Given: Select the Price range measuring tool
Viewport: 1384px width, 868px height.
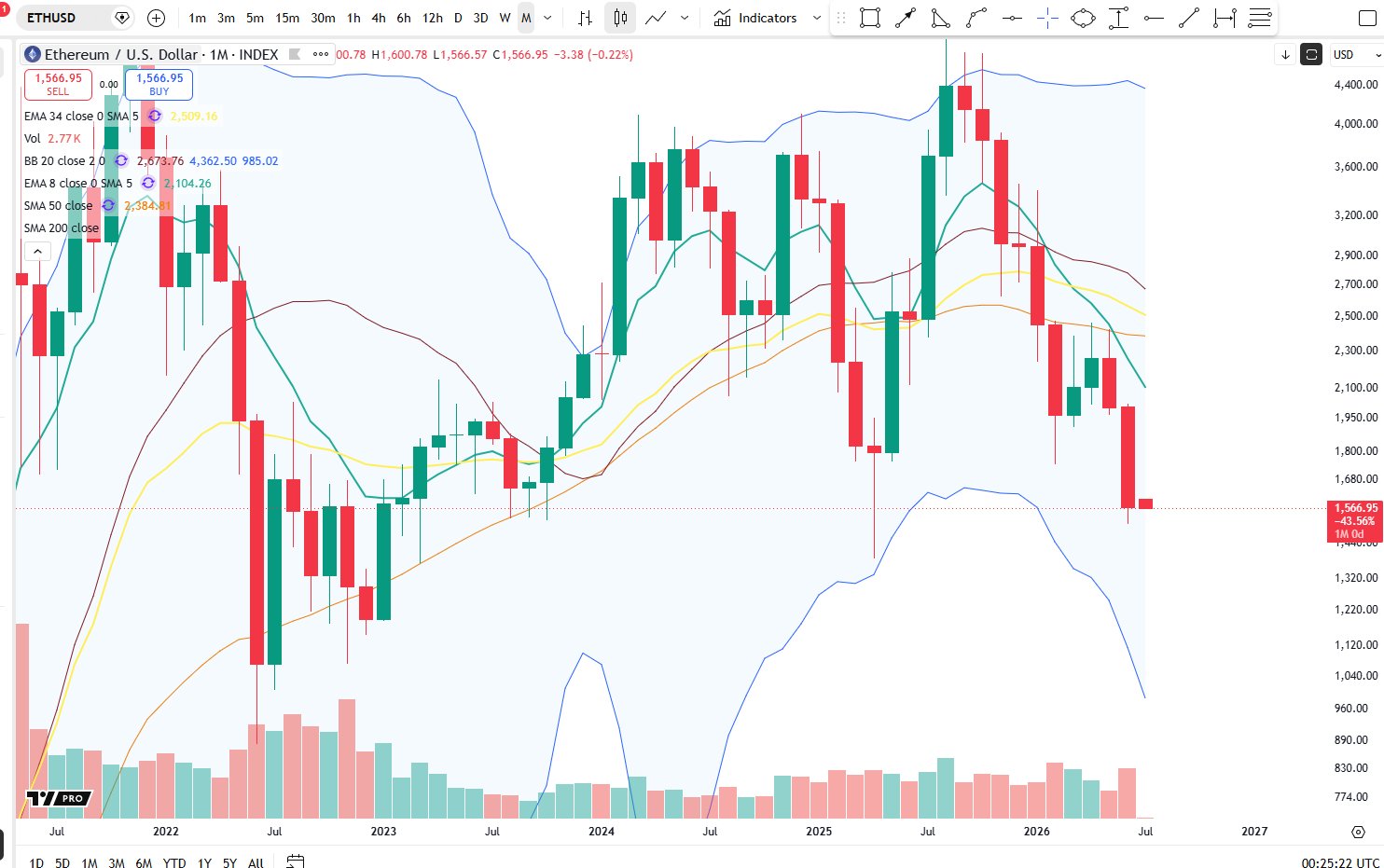Looking at the screenshot, I should [x=1118, y=18].
